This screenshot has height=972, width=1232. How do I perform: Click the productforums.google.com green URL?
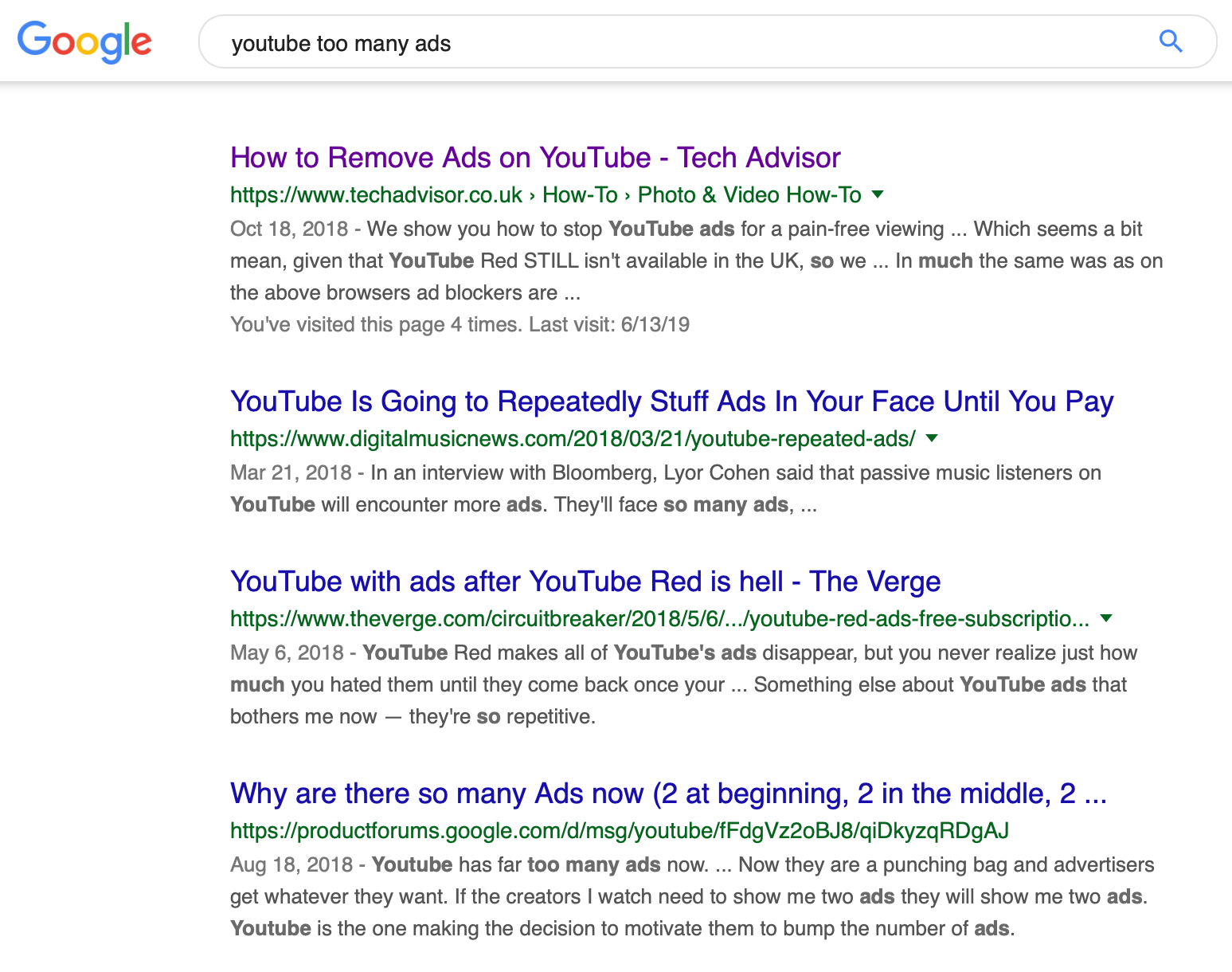click(x=620, y=831)
